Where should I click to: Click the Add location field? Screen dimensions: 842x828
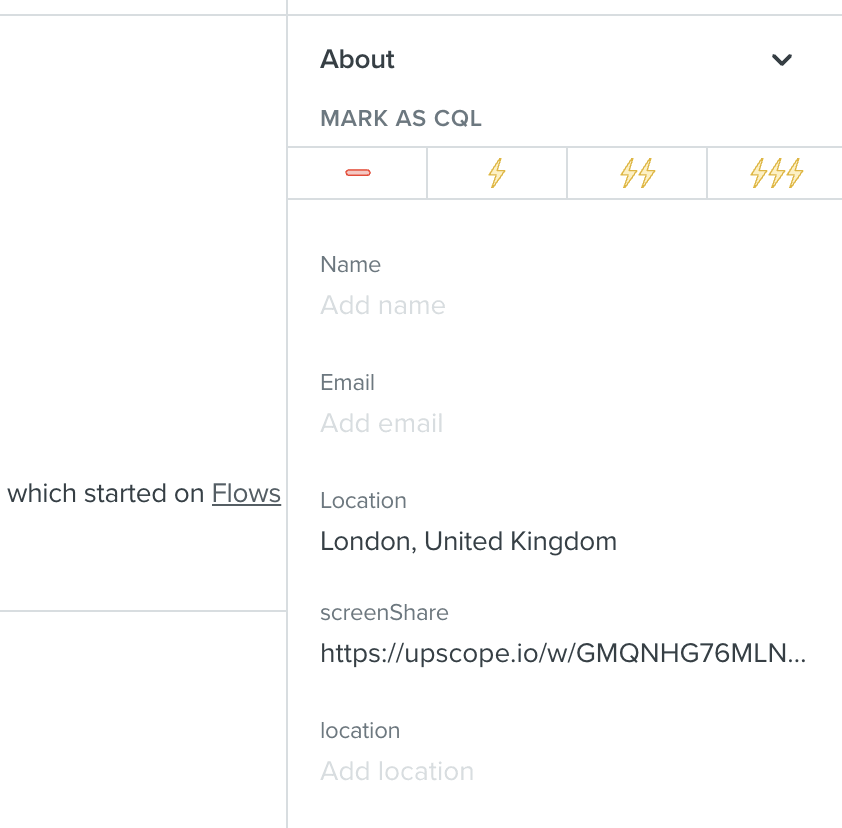click(397, 771)
